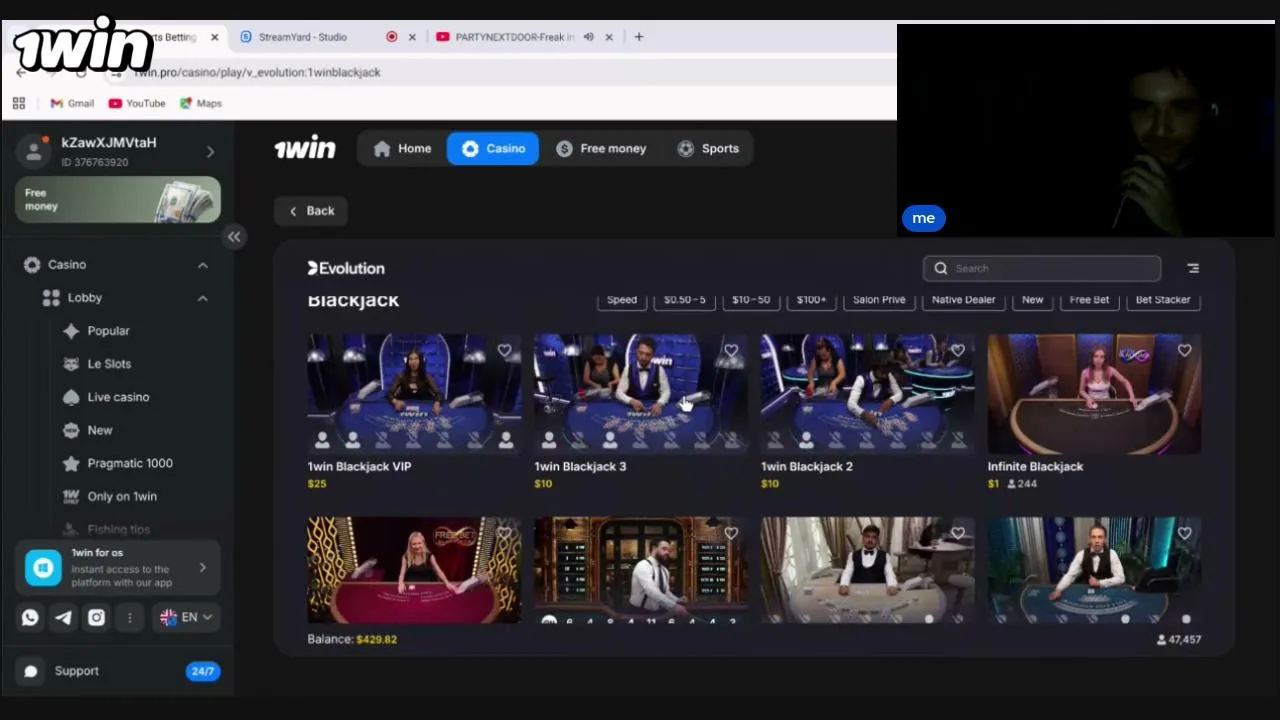The width and height of the screenshot is (1280, 720).
Task: Open the Sports tab
Action: (x=707, y=149)
